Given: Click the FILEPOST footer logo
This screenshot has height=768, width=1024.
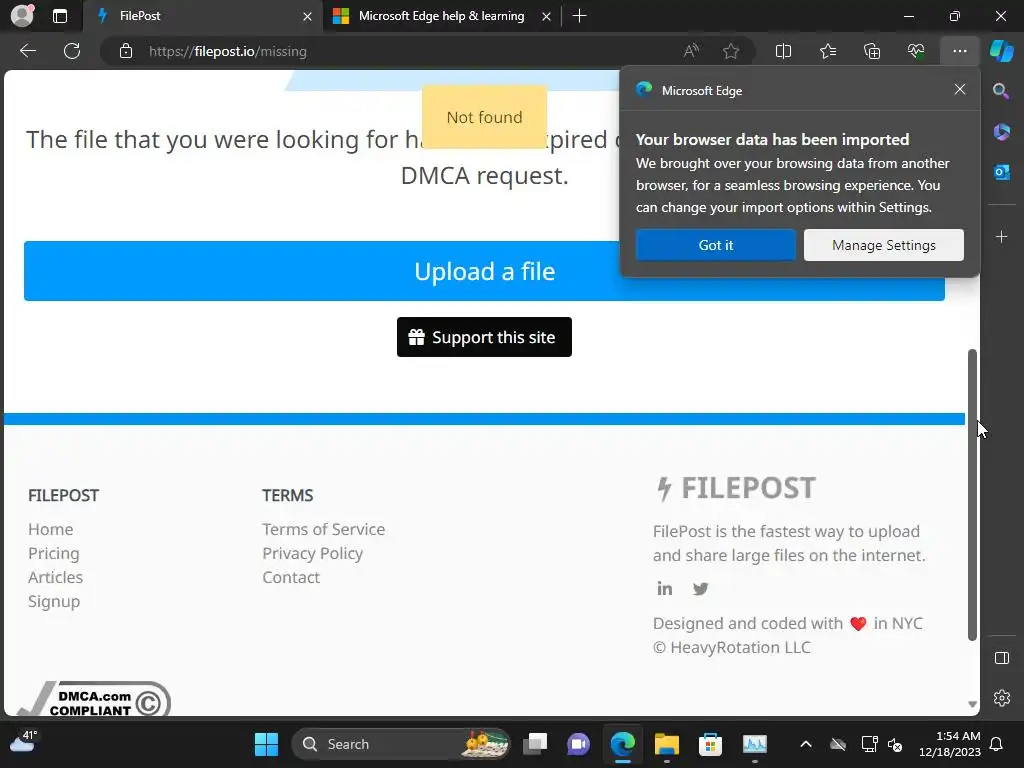Looking at the screenshot, I should click(x=735, y=488).
